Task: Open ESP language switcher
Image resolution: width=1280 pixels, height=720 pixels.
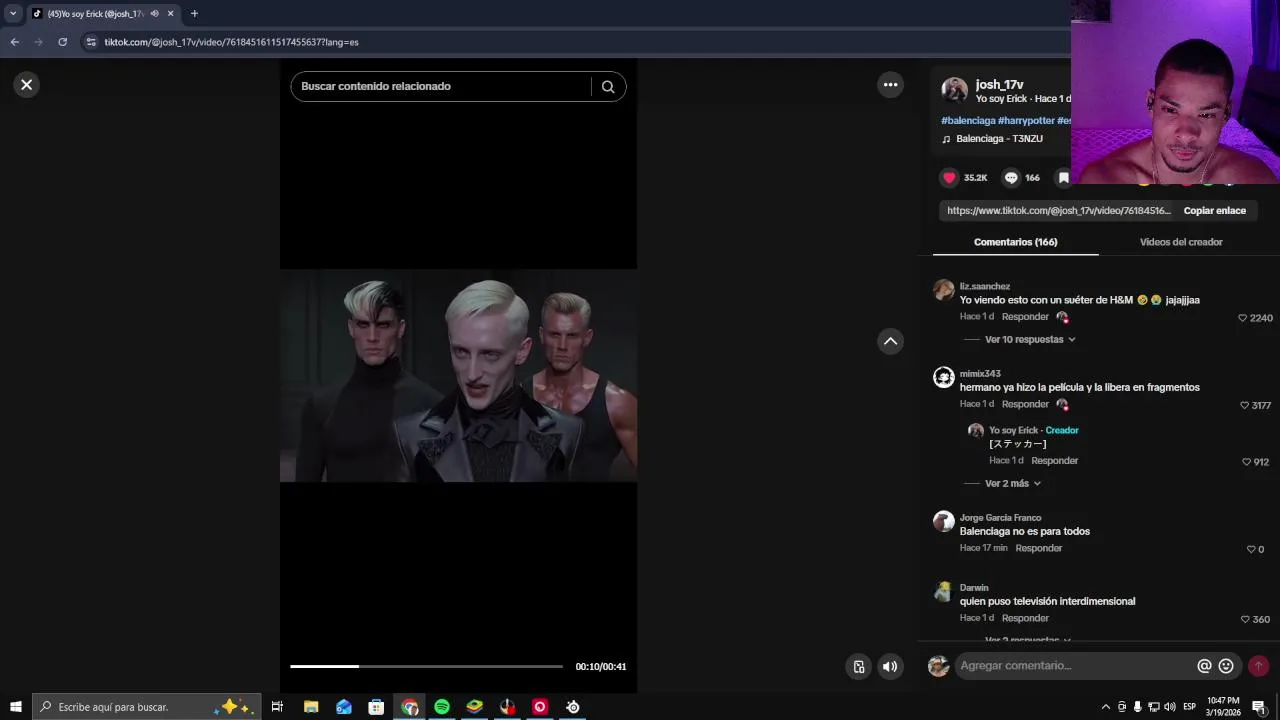Action: [x=1189, y=707]
